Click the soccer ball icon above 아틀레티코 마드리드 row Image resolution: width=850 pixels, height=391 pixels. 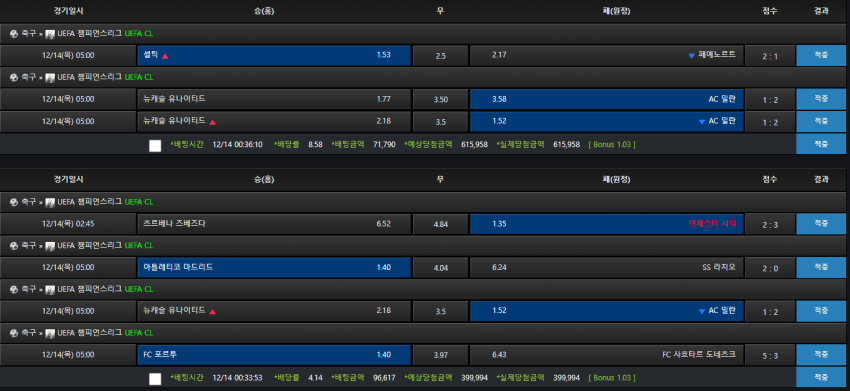14,245
